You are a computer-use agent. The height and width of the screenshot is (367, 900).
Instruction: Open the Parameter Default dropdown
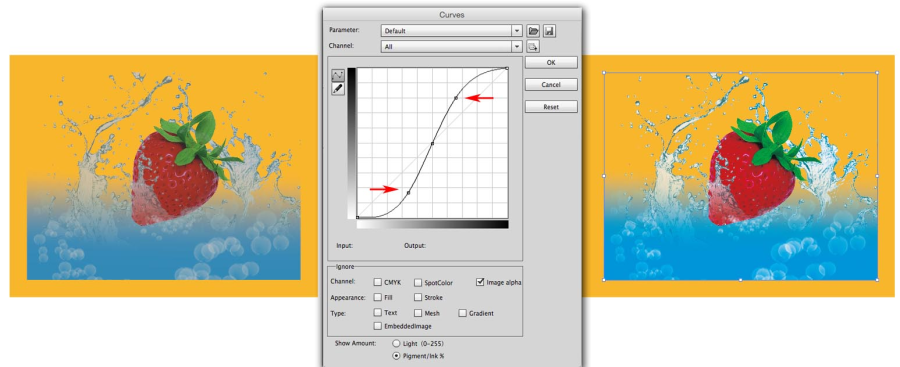tap(452, 31)
